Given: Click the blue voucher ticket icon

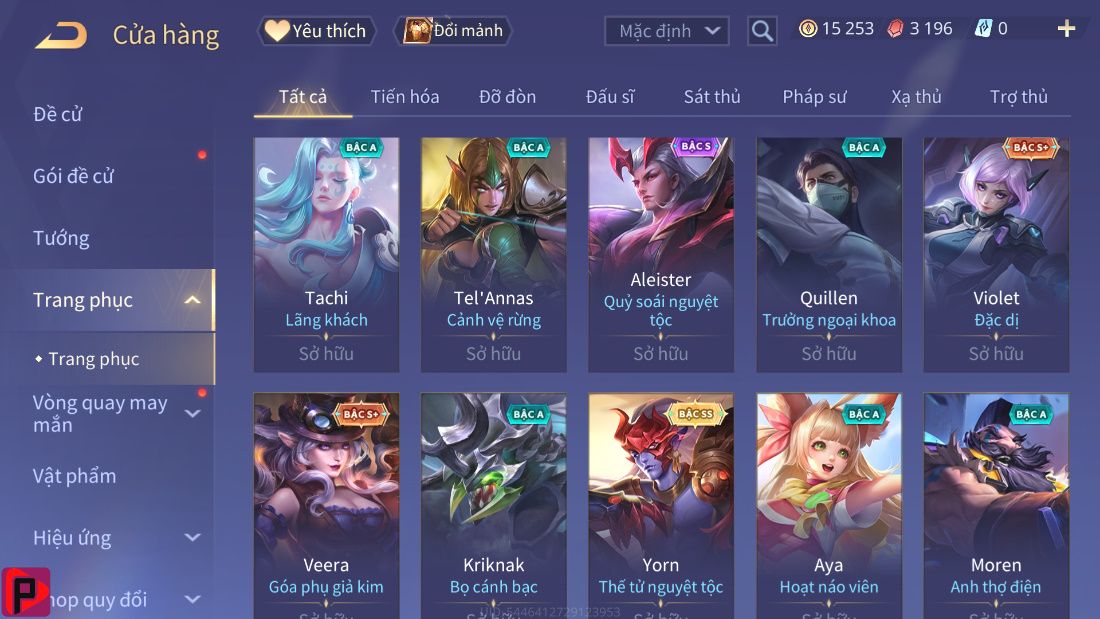Looking at the screenshot, I should (984, 29).
